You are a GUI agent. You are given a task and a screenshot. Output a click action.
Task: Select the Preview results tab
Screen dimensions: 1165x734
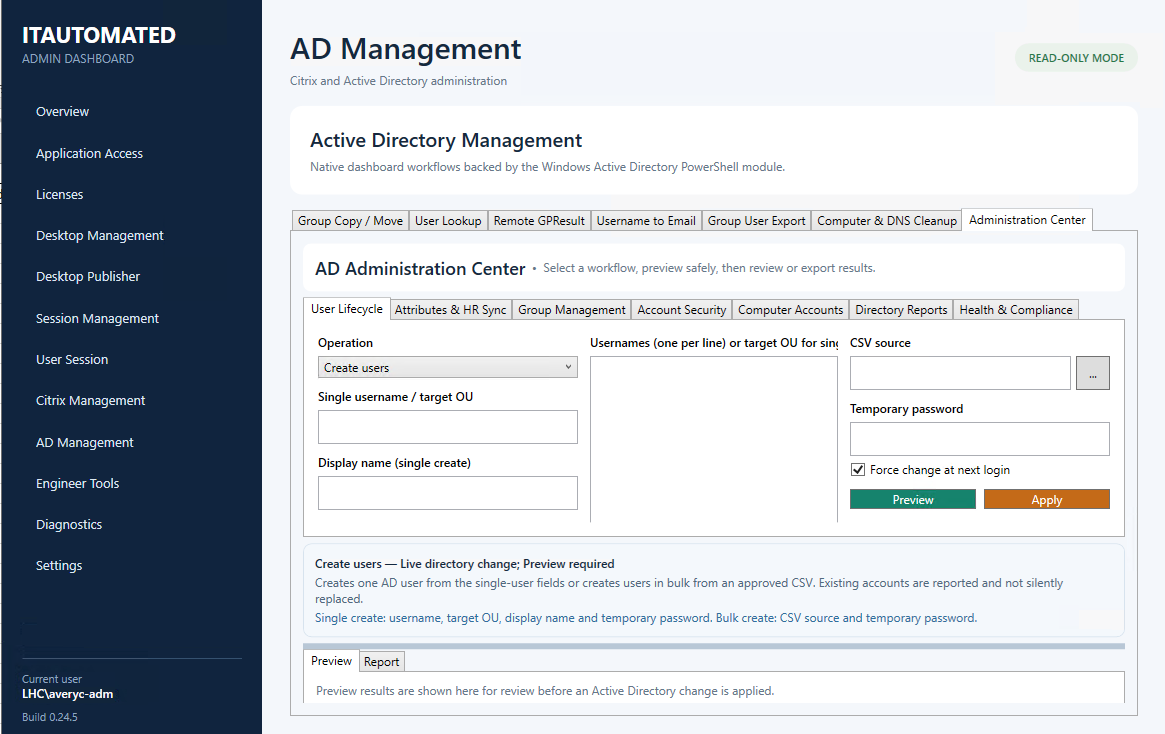tap(331, 660)
